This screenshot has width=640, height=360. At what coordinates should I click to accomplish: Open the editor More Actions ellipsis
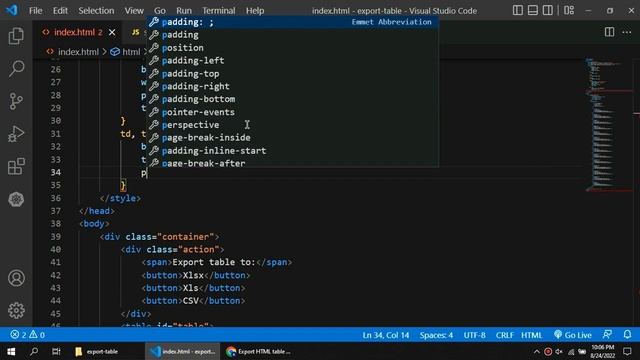627,32
